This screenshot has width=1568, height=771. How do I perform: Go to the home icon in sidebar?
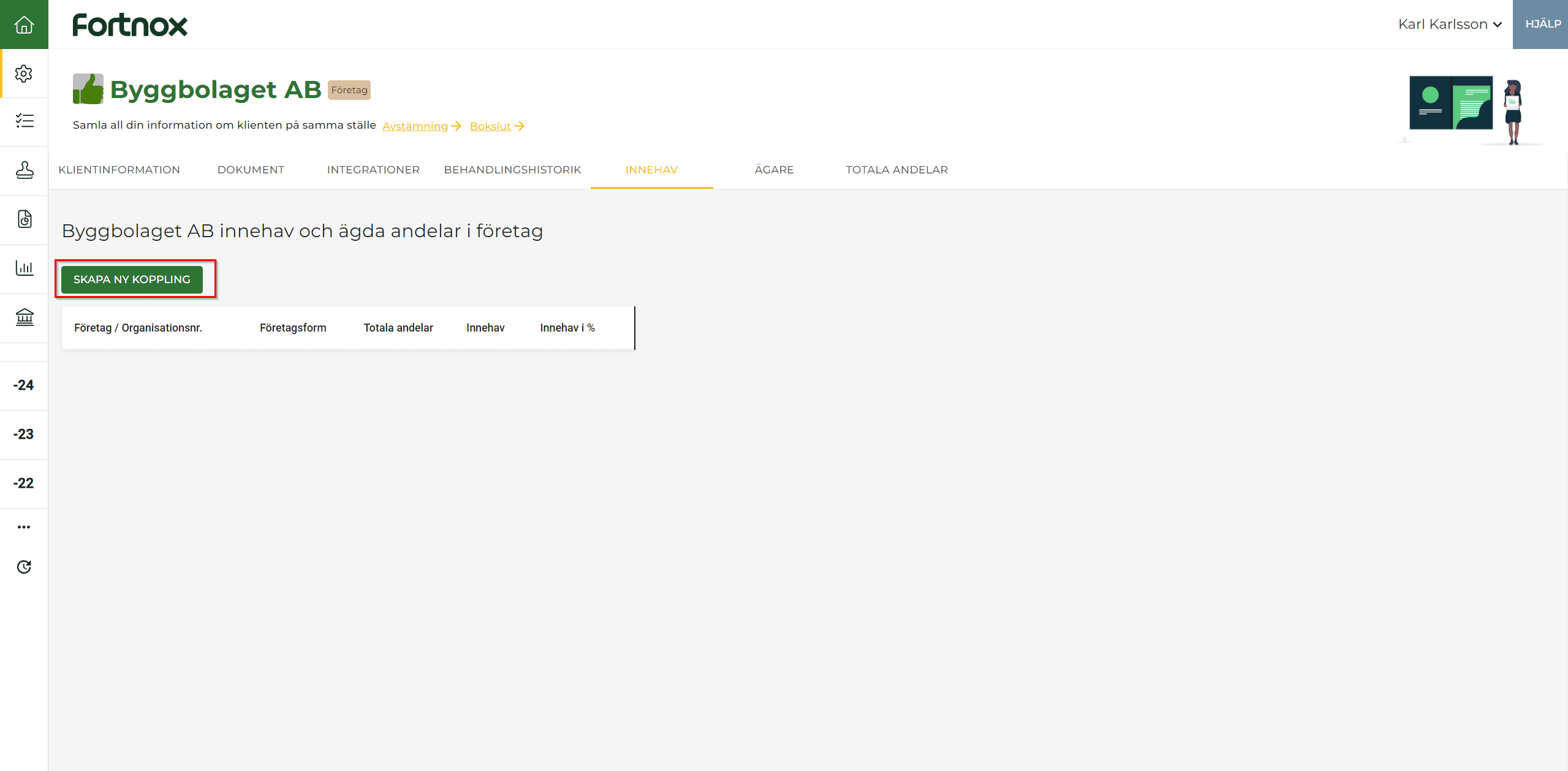click(x=24, y=25)
